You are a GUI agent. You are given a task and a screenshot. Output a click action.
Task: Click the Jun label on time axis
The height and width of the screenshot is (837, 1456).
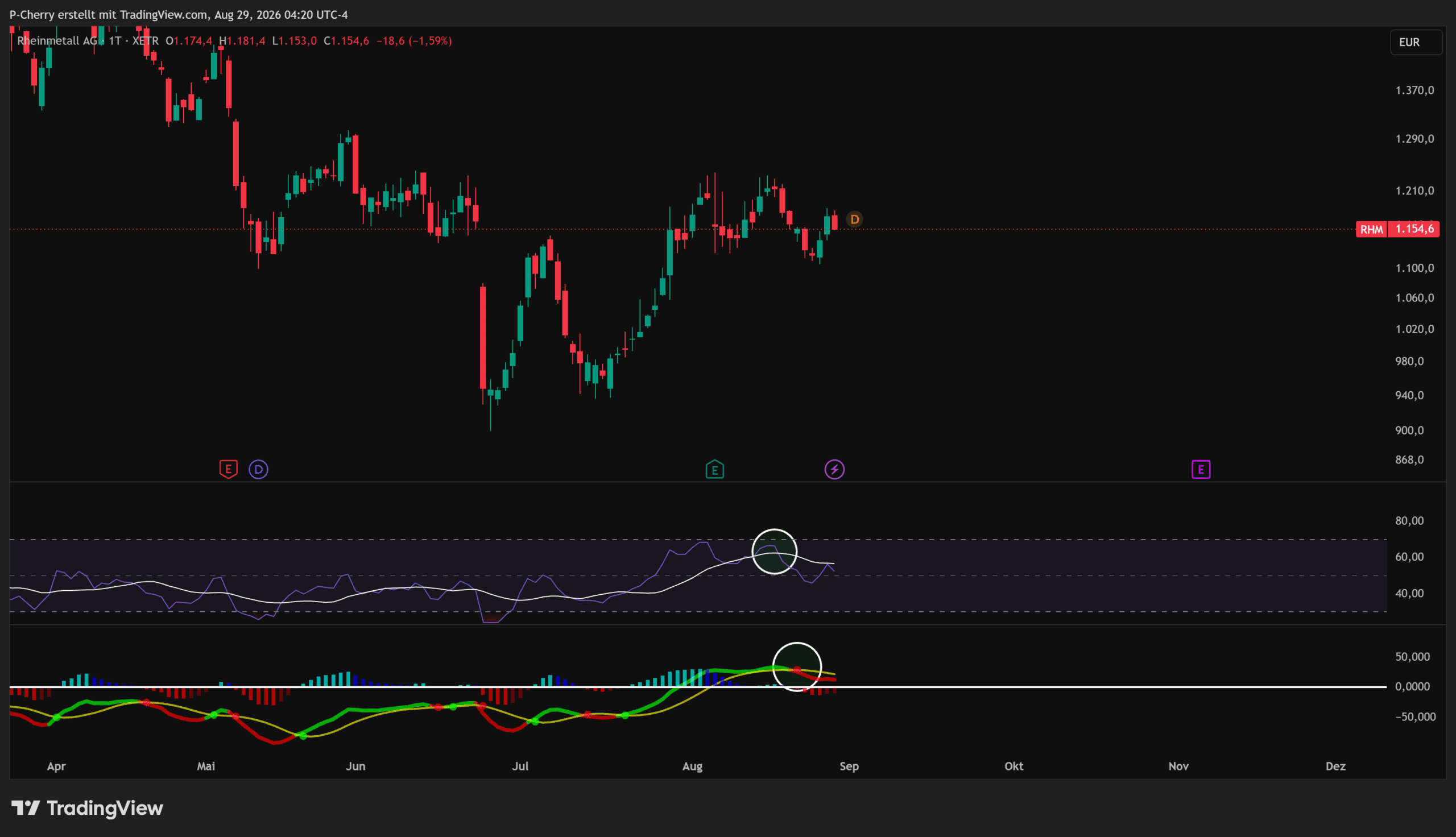pos(356,766)
